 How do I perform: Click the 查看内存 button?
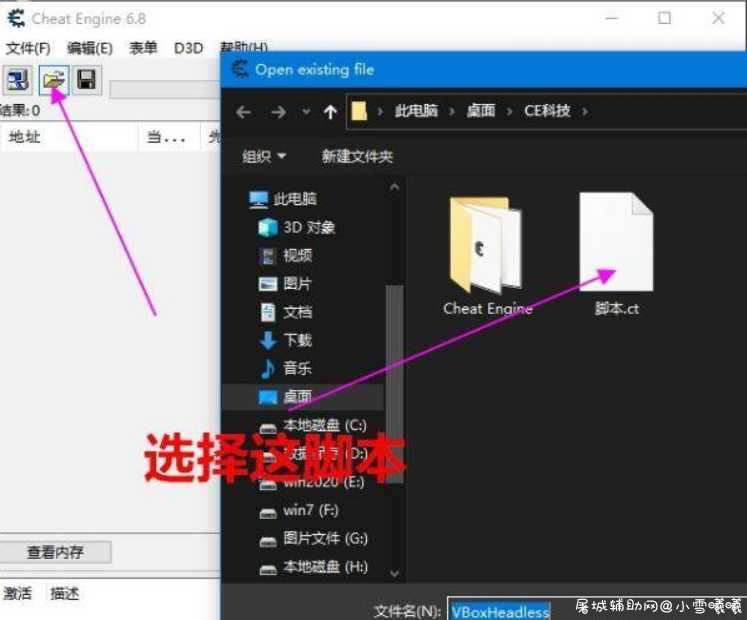coord(55,552)
